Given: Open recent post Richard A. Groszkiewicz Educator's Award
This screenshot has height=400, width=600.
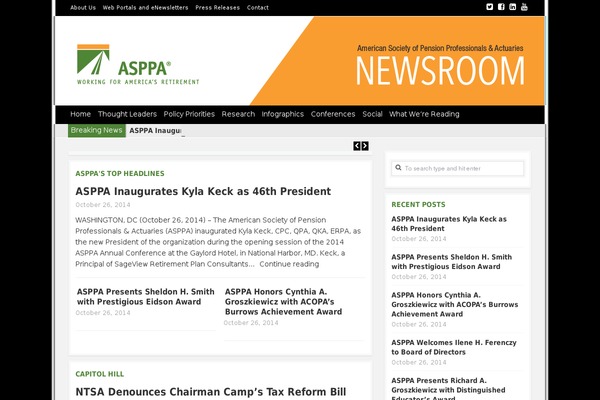Looking at the screenshot, I should click(x=448, y=390).
